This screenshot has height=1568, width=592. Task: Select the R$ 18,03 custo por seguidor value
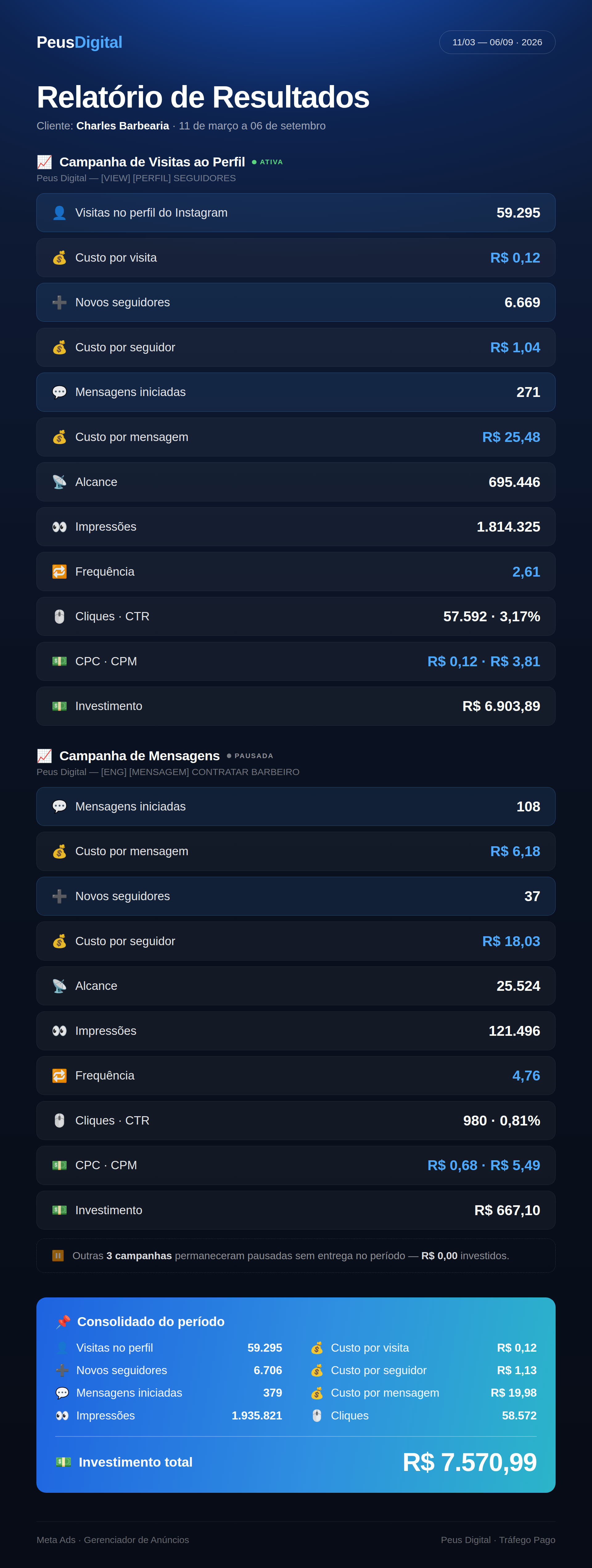[511, 941]
